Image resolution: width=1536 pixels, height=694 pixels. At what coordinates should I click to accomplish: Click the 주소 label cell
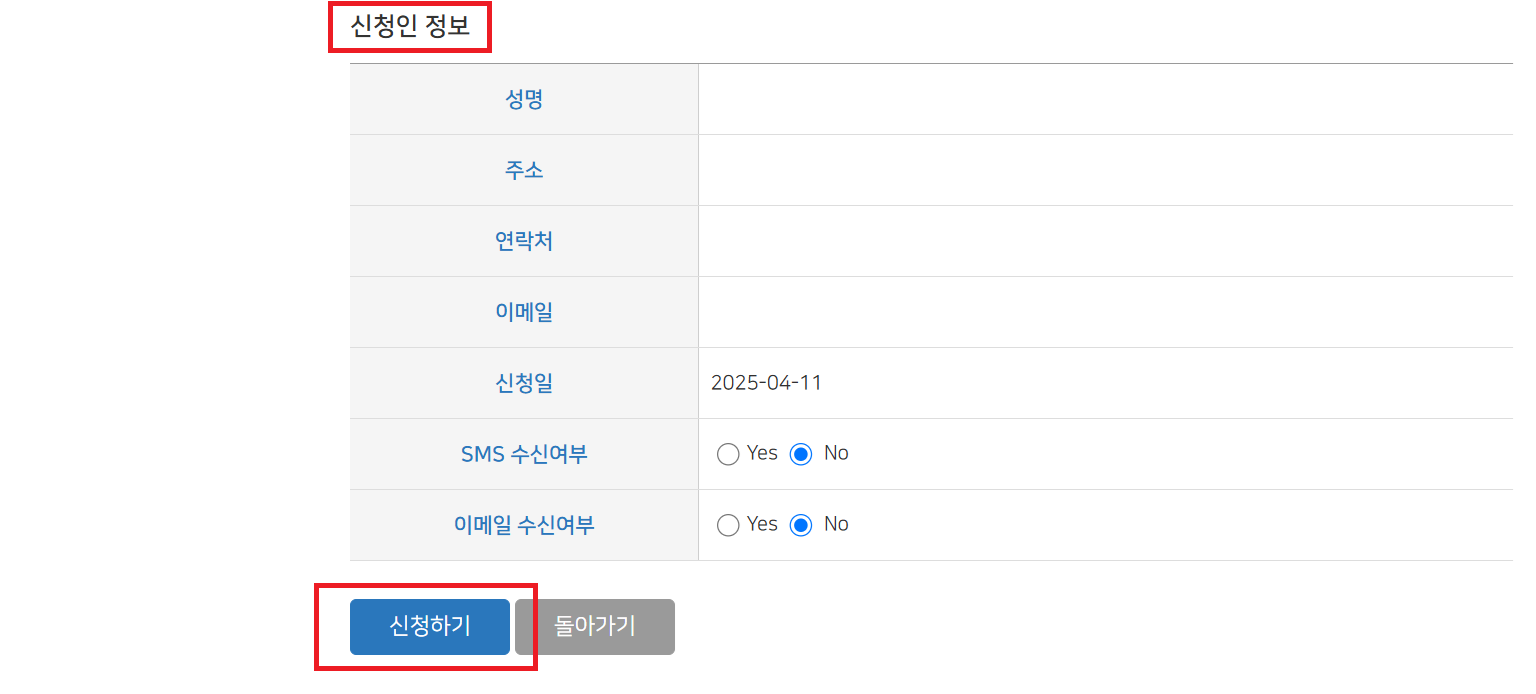click(x=524, y=170)
